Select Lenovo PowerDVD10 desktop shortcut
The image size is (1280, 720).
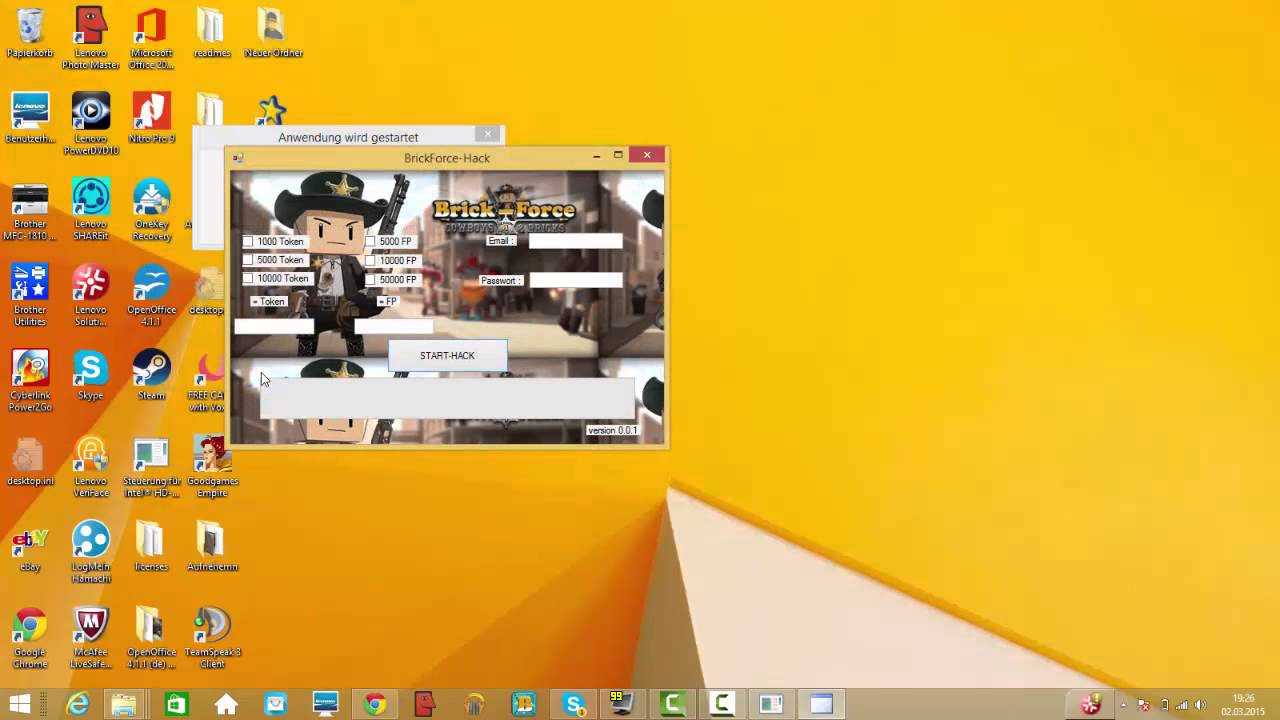[x=91, y=124]
